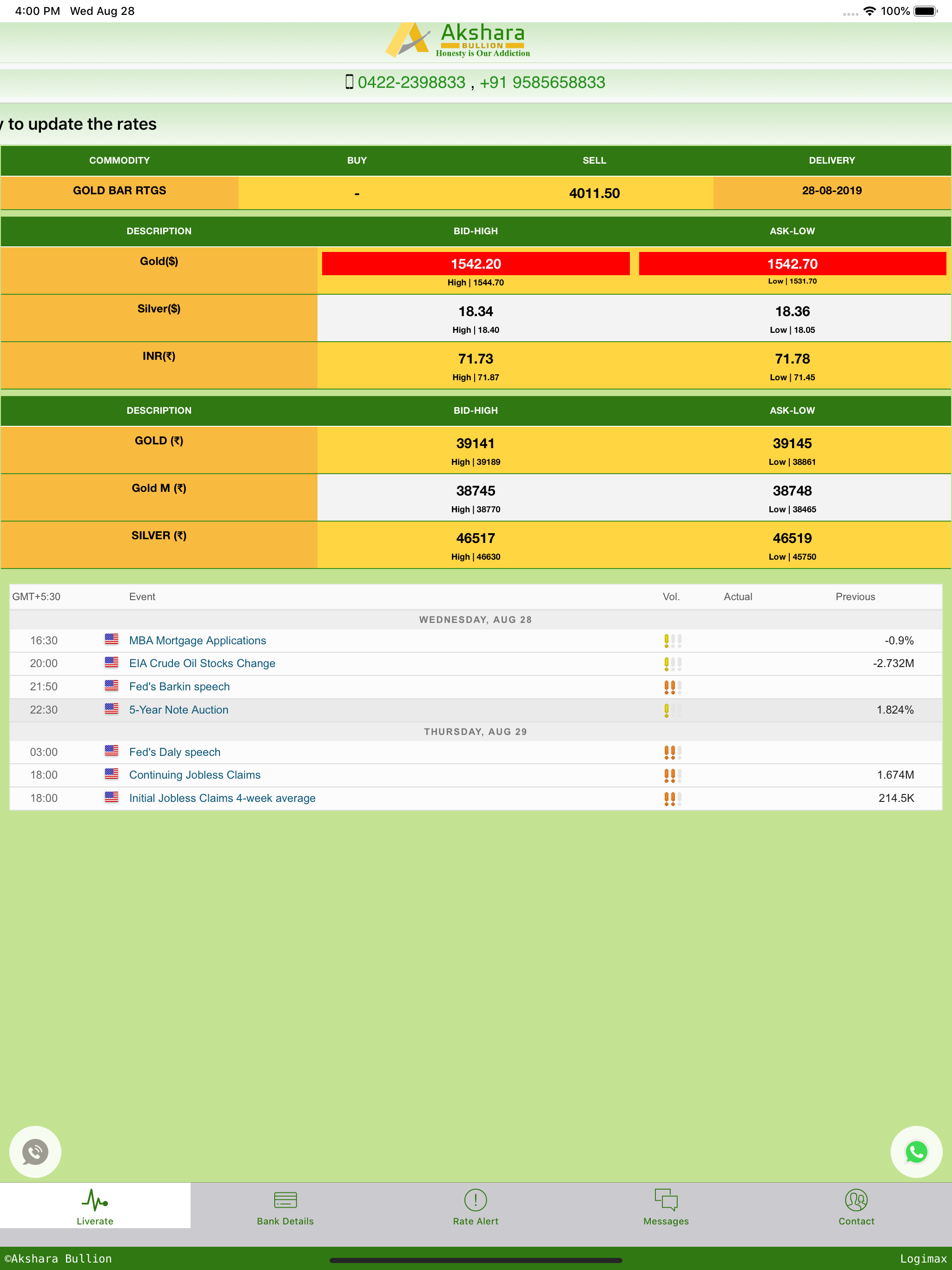Tap volatility indicator for Continuing Jobless Claims

(673, 776)
